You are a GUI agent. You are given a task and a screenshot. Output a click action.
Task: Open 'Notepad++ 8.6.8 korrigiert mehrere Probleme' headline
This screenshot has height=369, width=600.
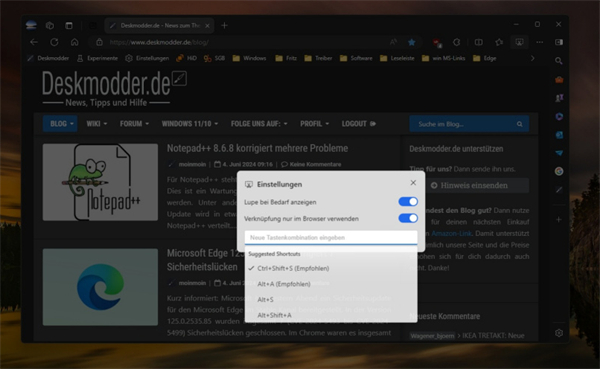click(x=257, y=148)
